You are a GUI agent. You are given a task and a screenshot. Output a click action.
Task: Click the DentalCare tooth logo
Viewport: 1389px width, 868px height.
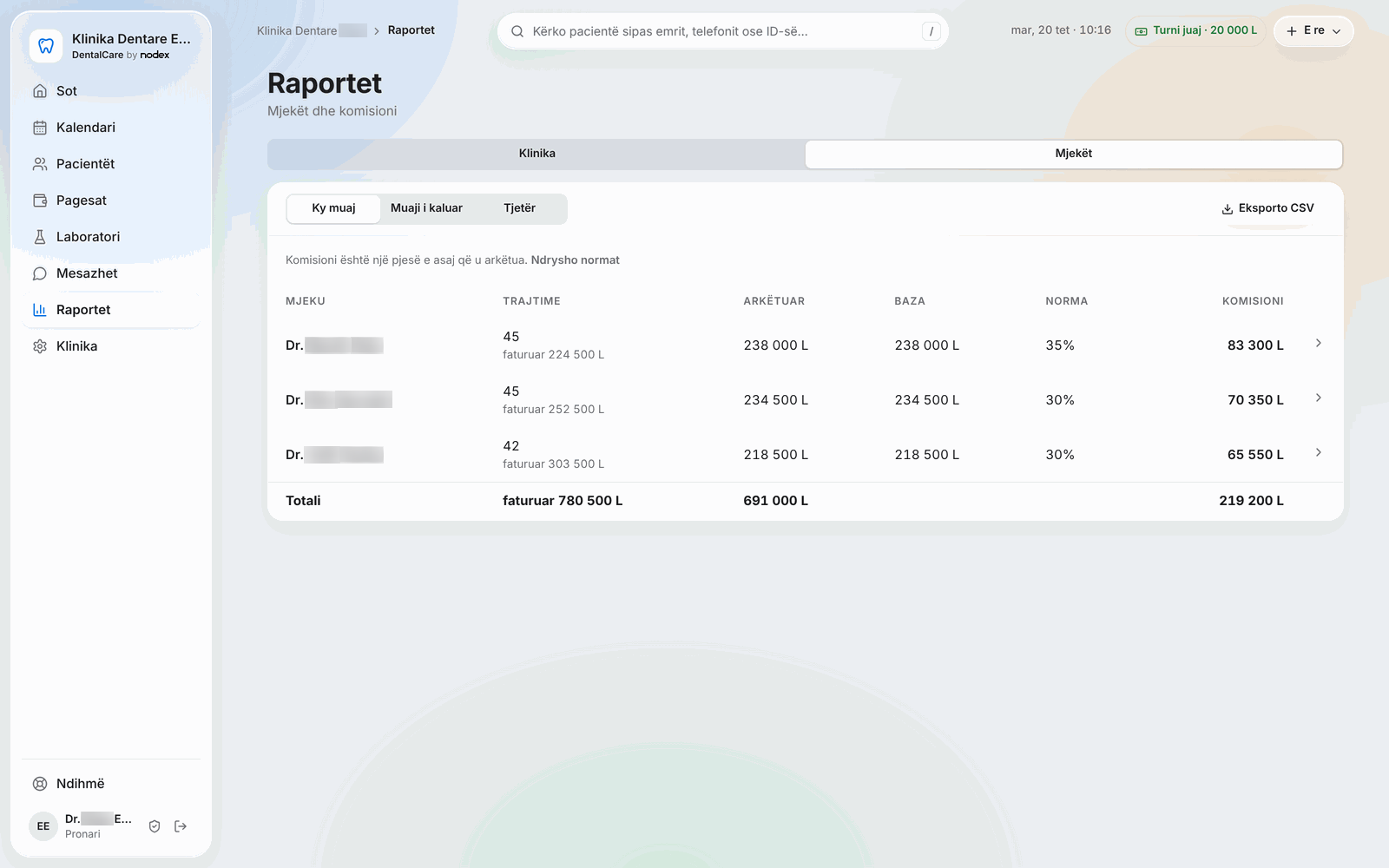[46, 46]
